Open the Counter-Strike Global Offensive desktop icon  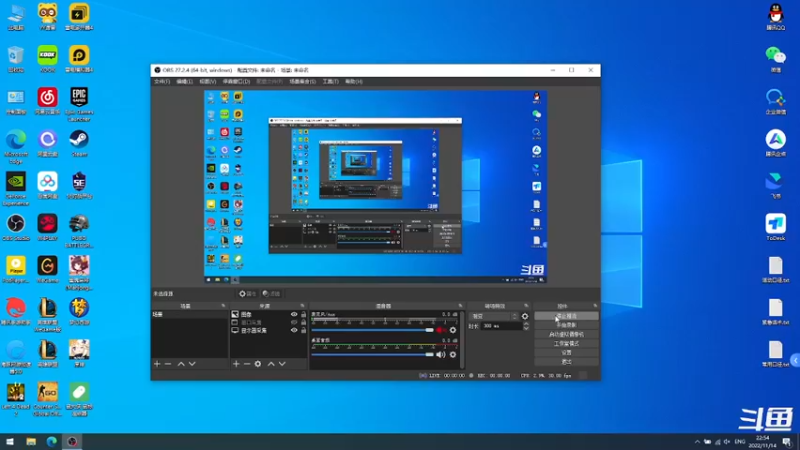[x=47, y=398]
